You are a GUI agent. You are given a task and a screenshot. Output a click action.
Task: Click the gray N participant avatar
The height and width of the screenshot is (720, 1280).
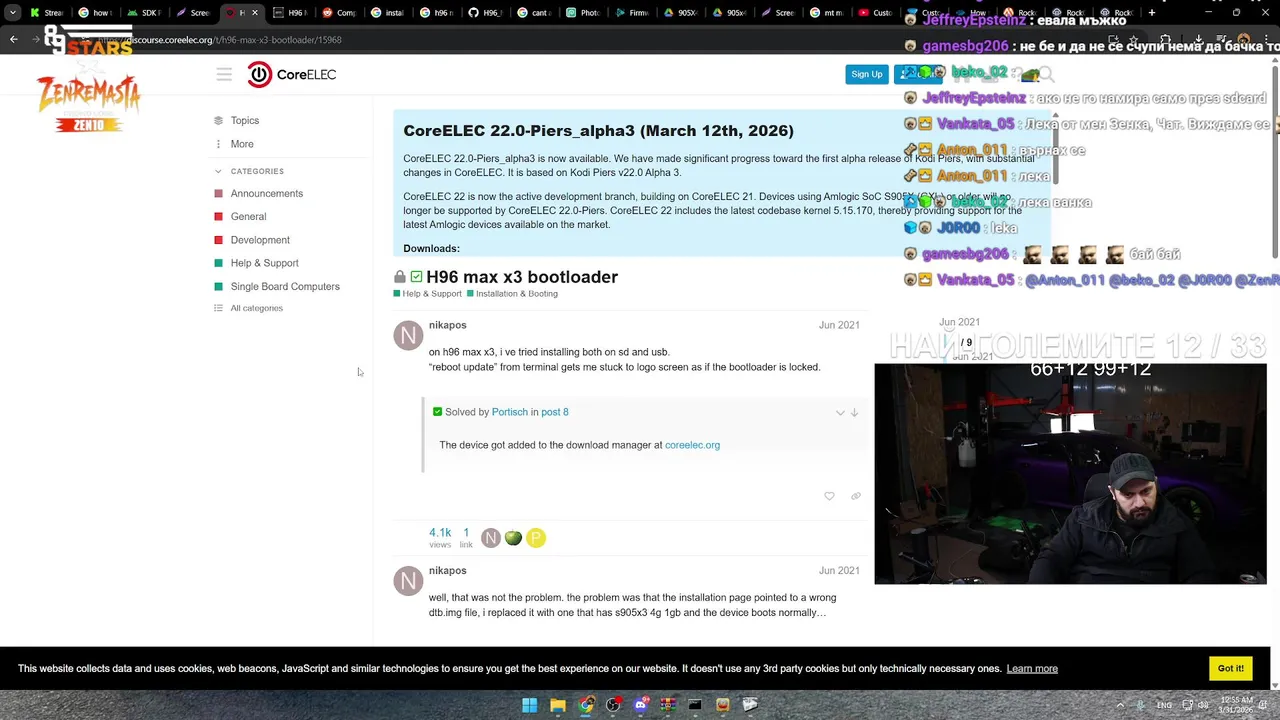coord(490,538)
